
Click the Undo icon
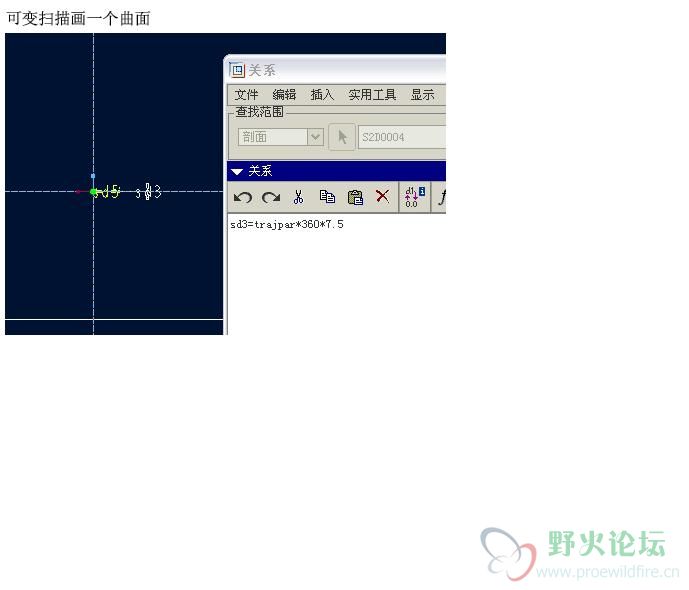pos(243,198)
